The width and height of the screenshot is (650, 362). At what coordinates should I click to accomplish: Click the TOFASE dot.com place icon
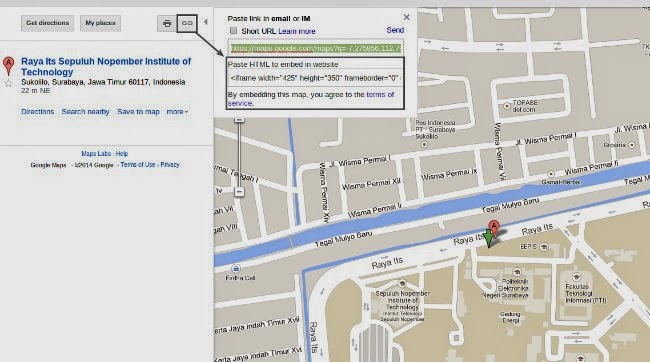[x=507, y=106]
